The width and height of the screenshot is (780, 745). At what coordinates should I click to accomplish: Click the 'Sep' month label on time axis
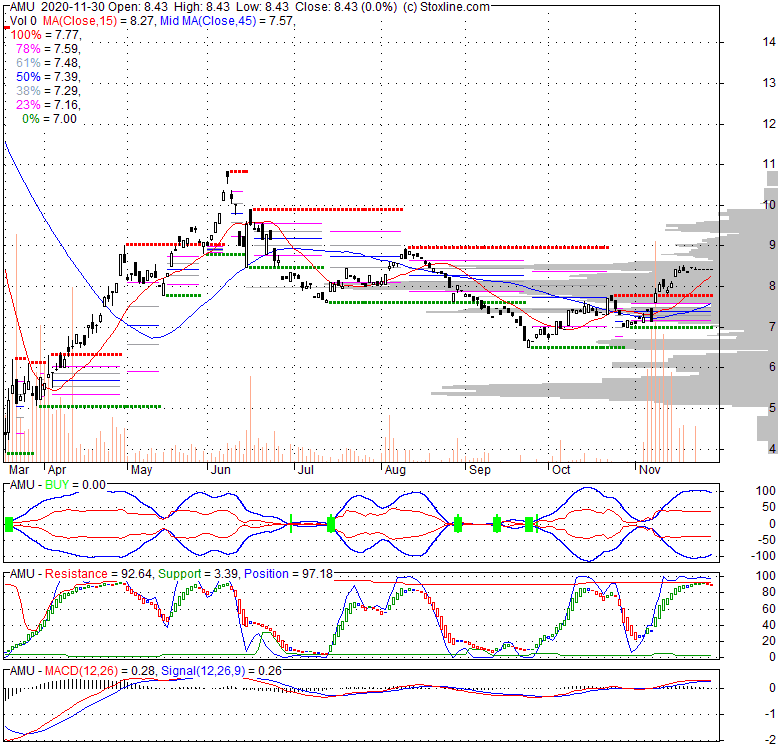pyautogui.click(x=480, y=470)
